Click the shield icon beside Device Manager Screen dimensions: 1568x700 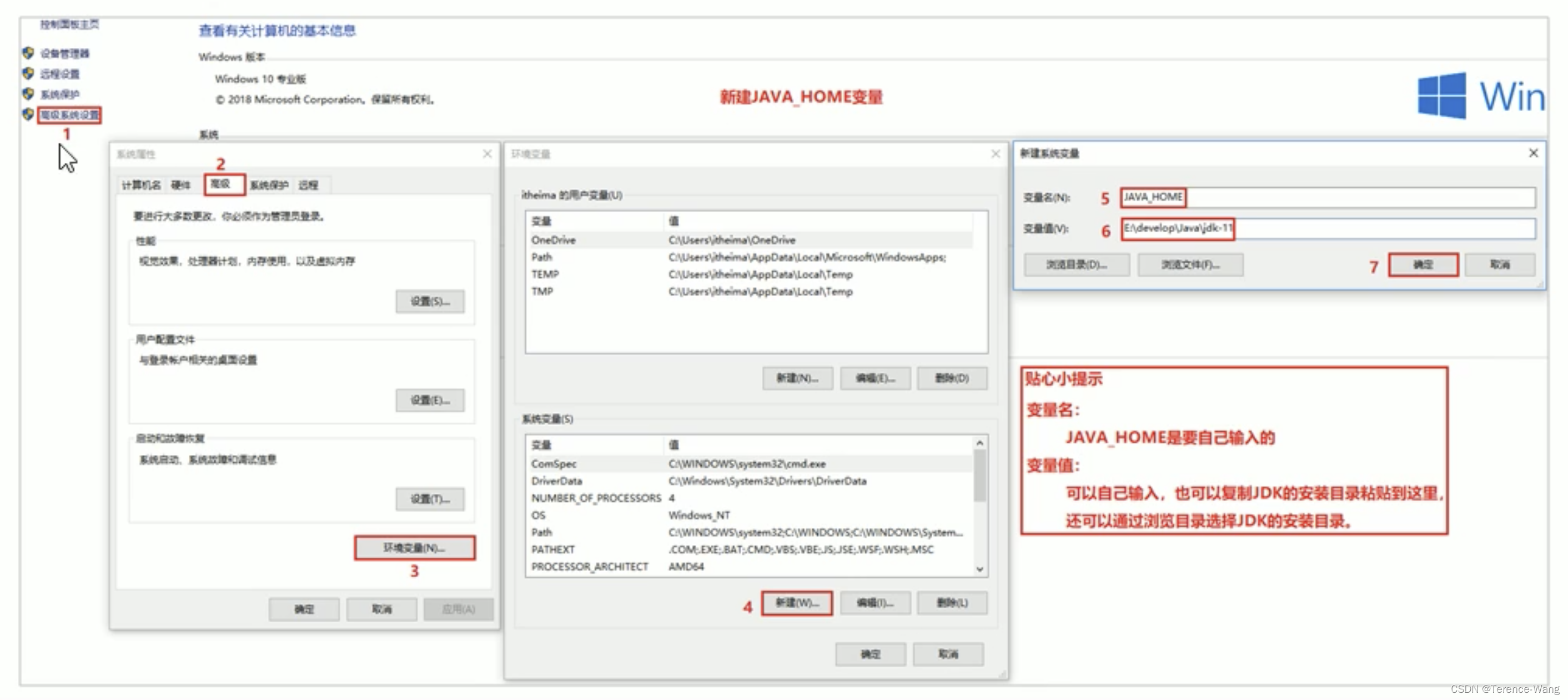pos(28,53)
